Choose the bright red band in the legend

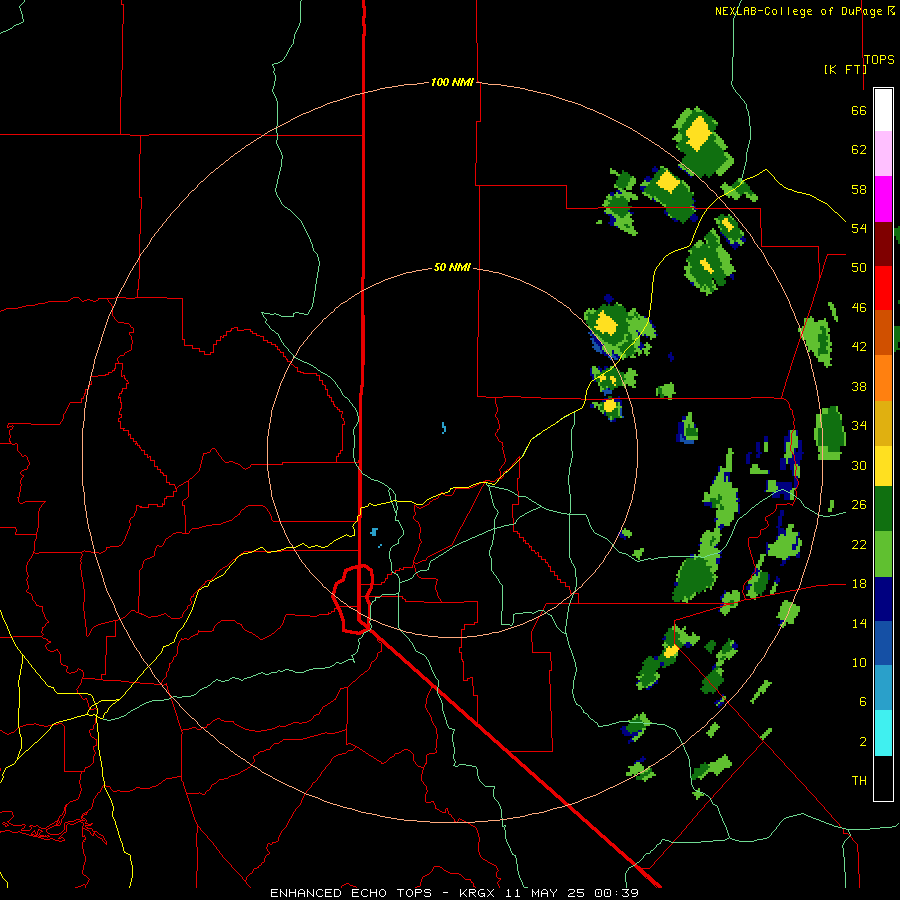(x=883, y=288)
